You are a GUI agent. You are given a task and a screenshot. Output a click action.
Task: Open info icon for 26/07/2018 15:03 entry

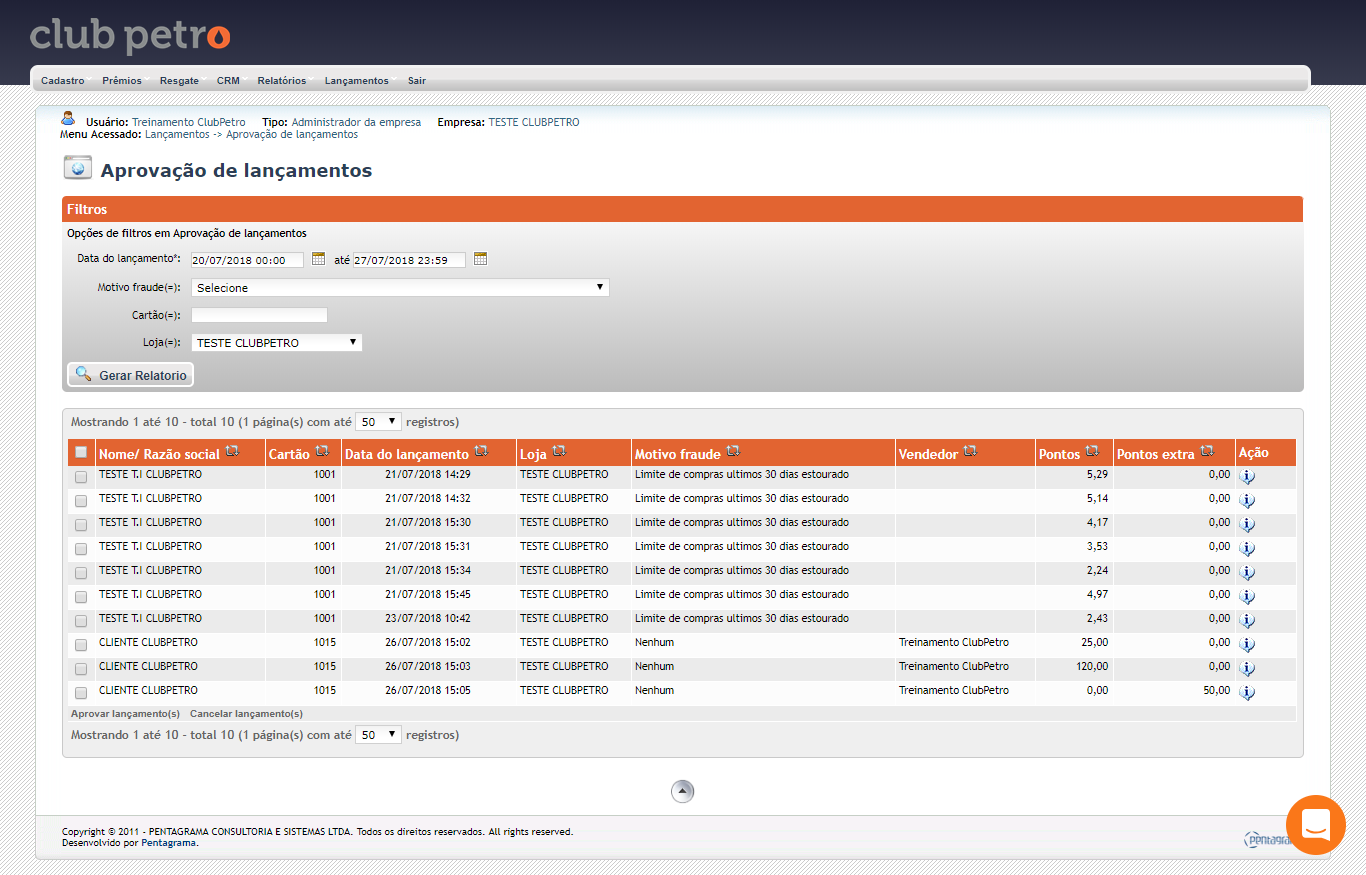coord(1247,668)
